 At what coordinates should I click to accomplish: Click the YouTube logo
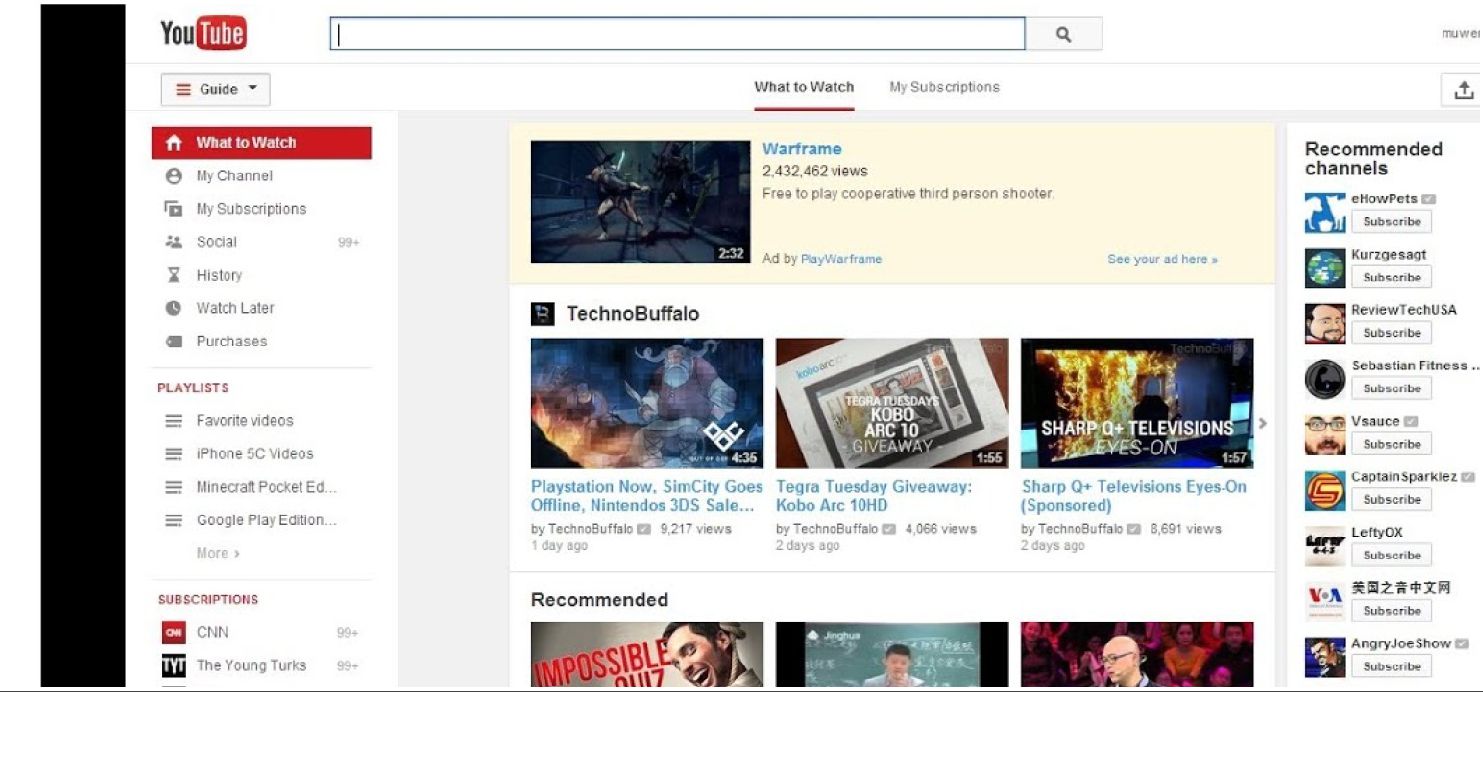pyautogui.click(x=203, y=33)
